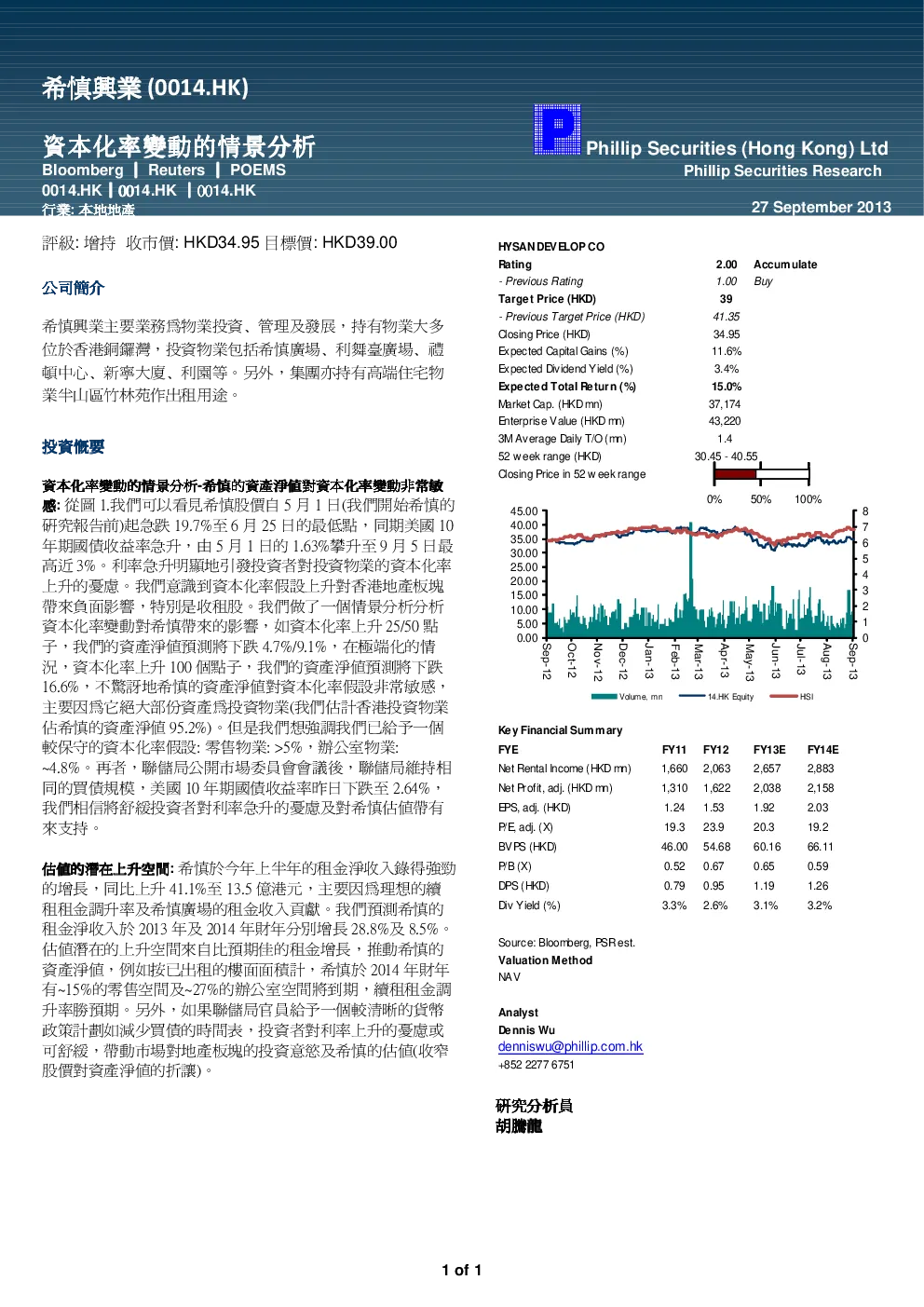
Task: Click the HSI chart legend entry
Action: coord(793,697)
